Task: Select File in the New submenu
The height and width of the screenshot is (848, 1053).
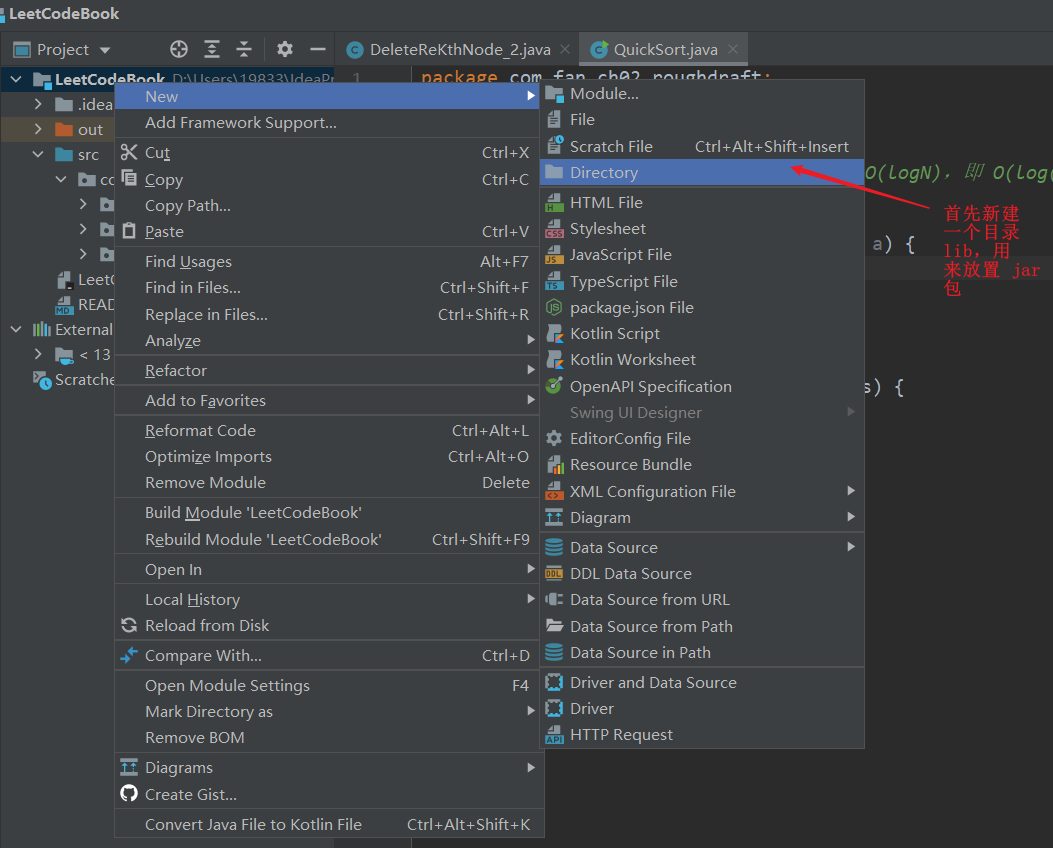Action: pos(702,120)
